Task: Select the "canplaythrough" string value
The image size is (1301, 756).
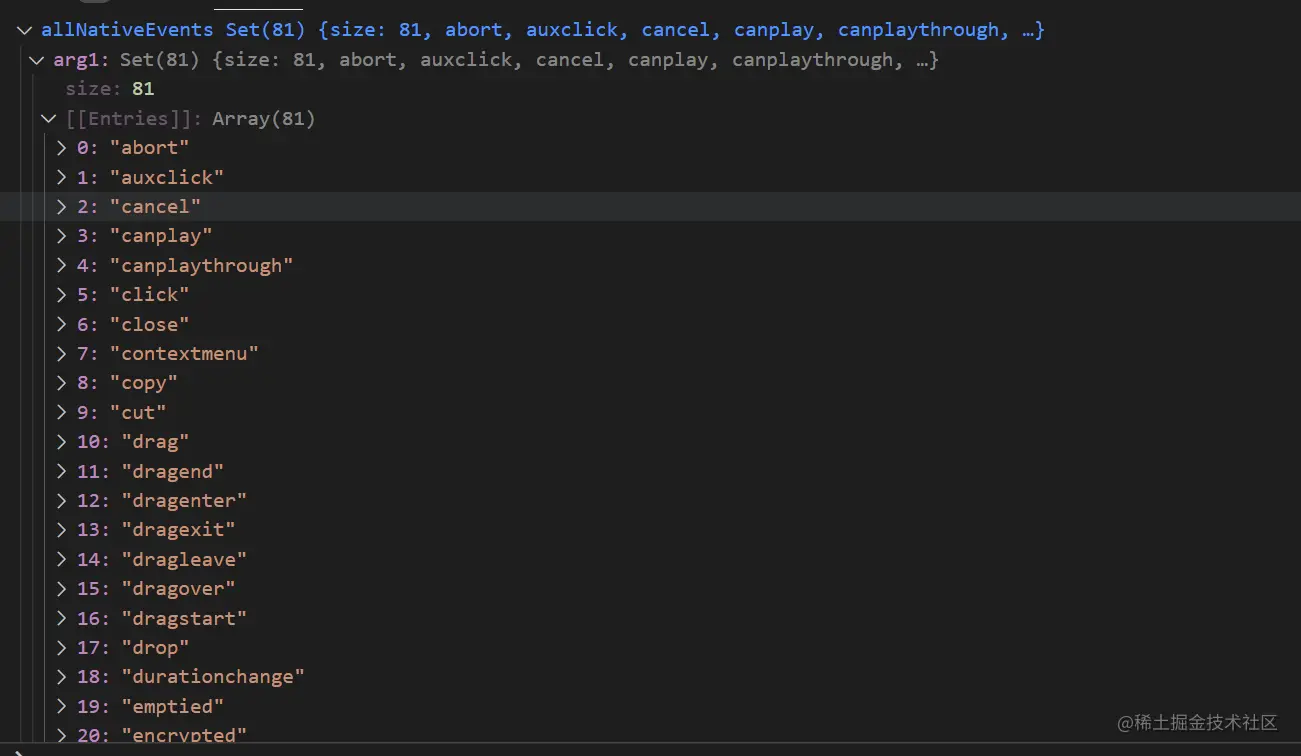Action: pyautogui.click(x=202, y=266)
